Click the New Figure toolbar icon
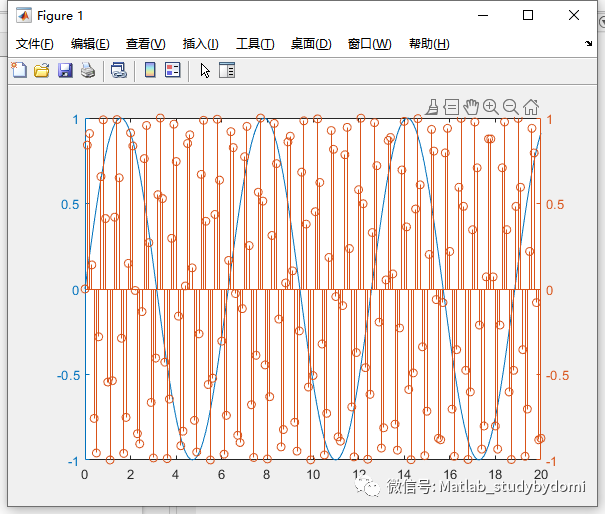The width and height of the screenshot is (605, 514). 19,70
